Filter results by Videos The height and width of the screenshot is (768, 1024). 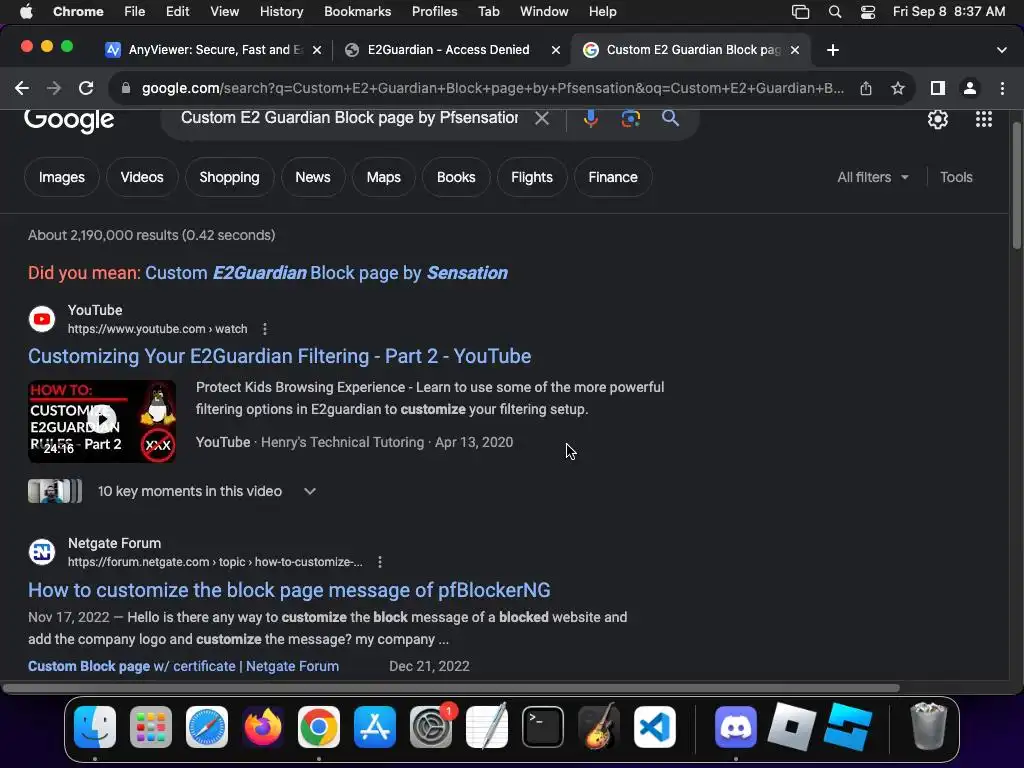(x=142, y=177)
